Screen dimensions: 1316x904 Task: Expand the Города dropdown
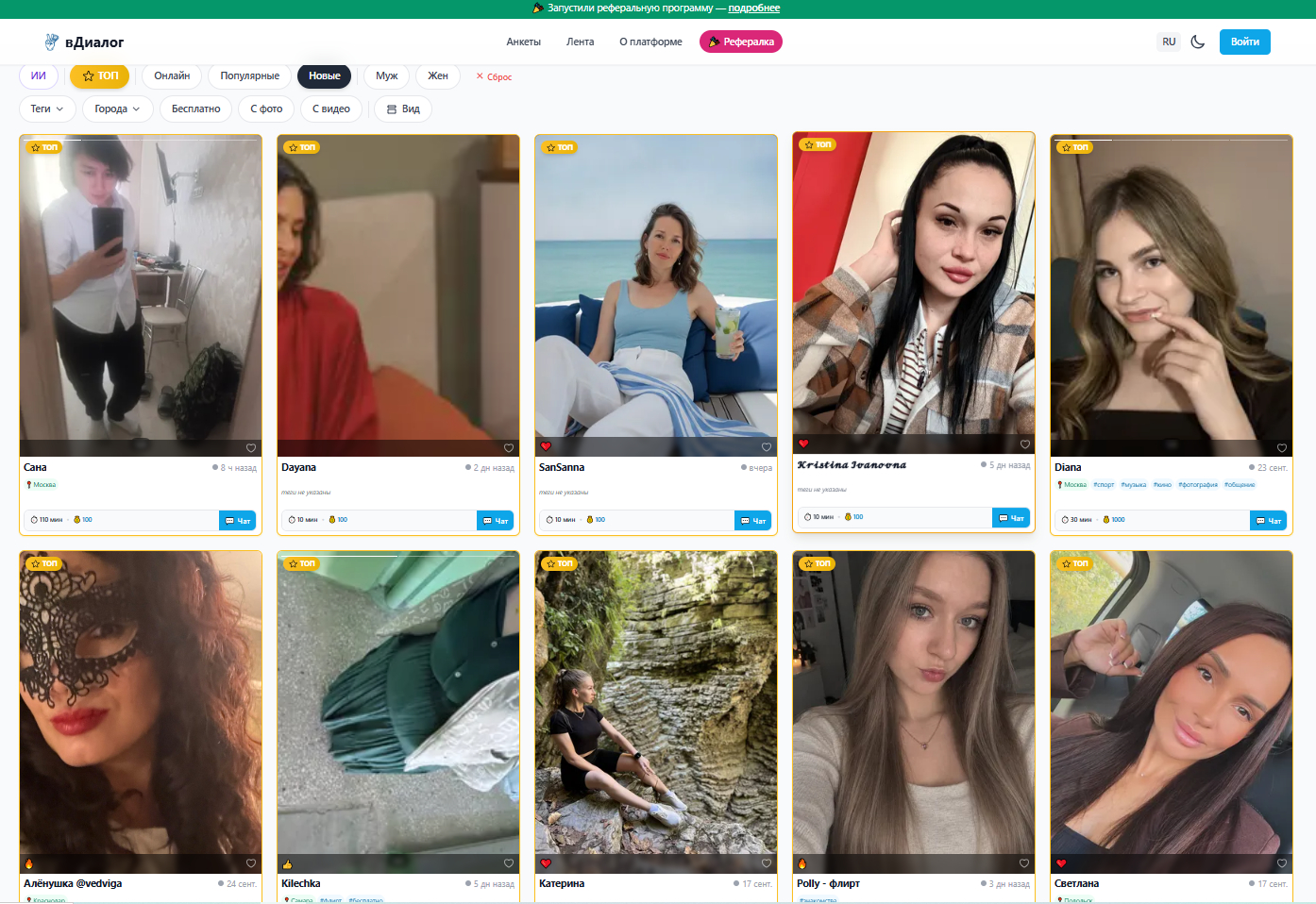click(118, 109)
